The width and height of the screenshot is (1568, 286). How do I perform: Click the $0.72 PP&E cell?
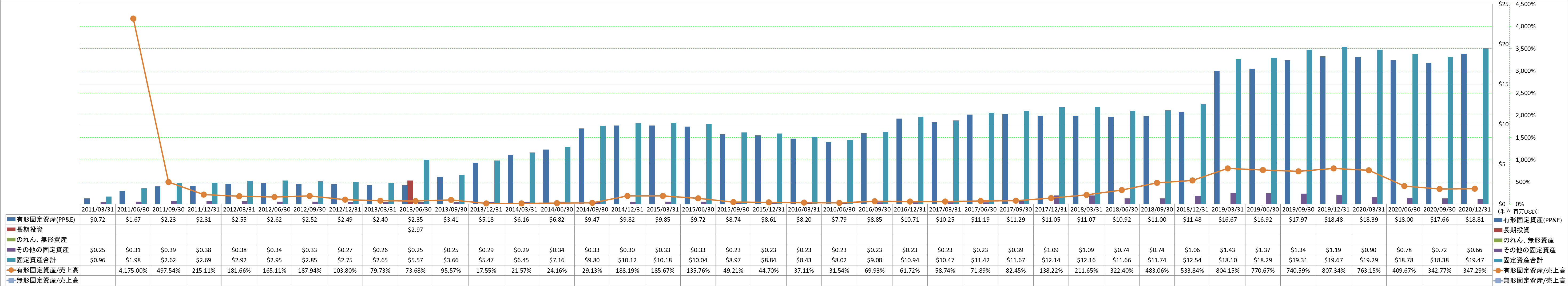click(98, 220)
